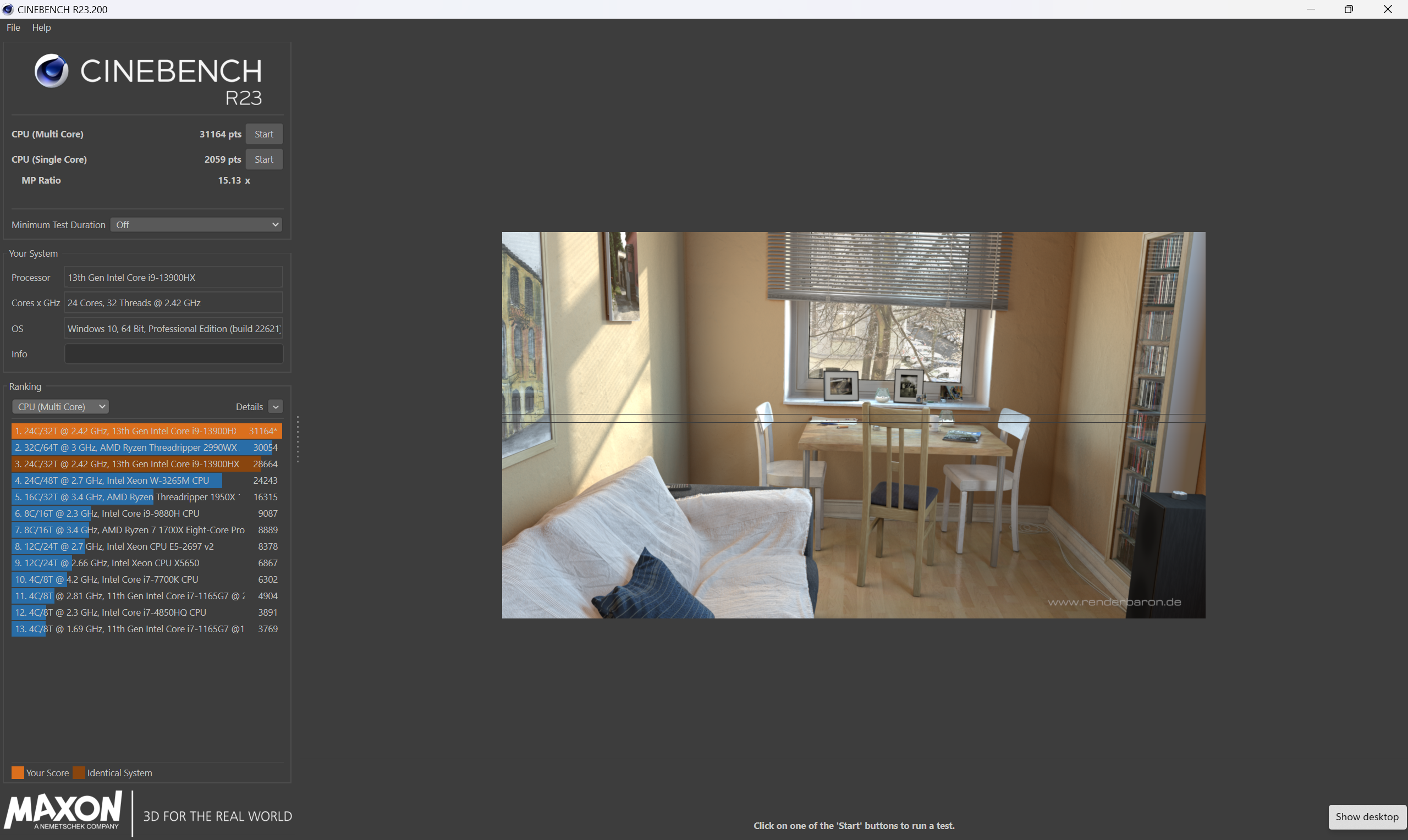The image size is (1408, 840).
Task: Select the Ryzen Threadripper 2990WX ranking row
Action: tap(147, 447)
